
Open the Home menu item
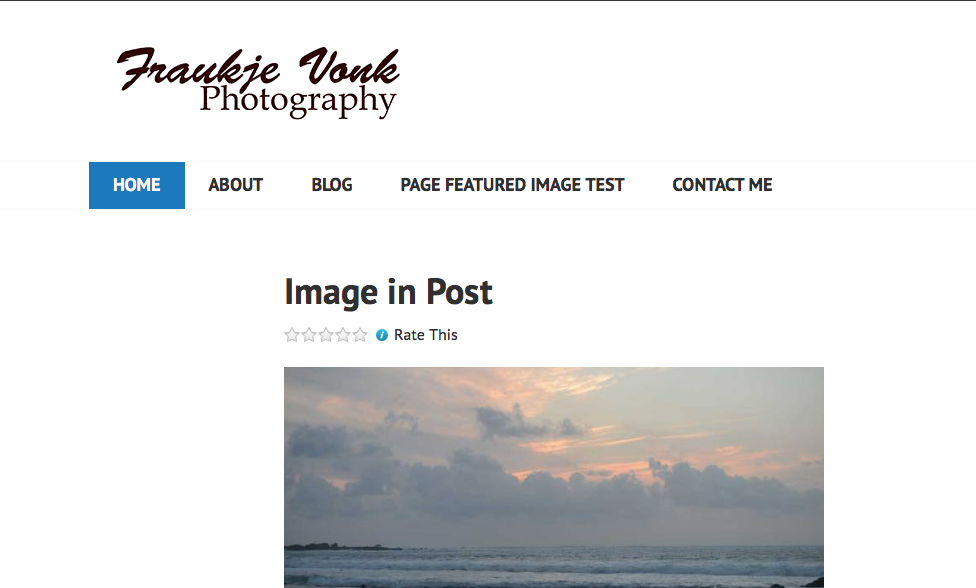pyautogui.click(x=137, y=185)
